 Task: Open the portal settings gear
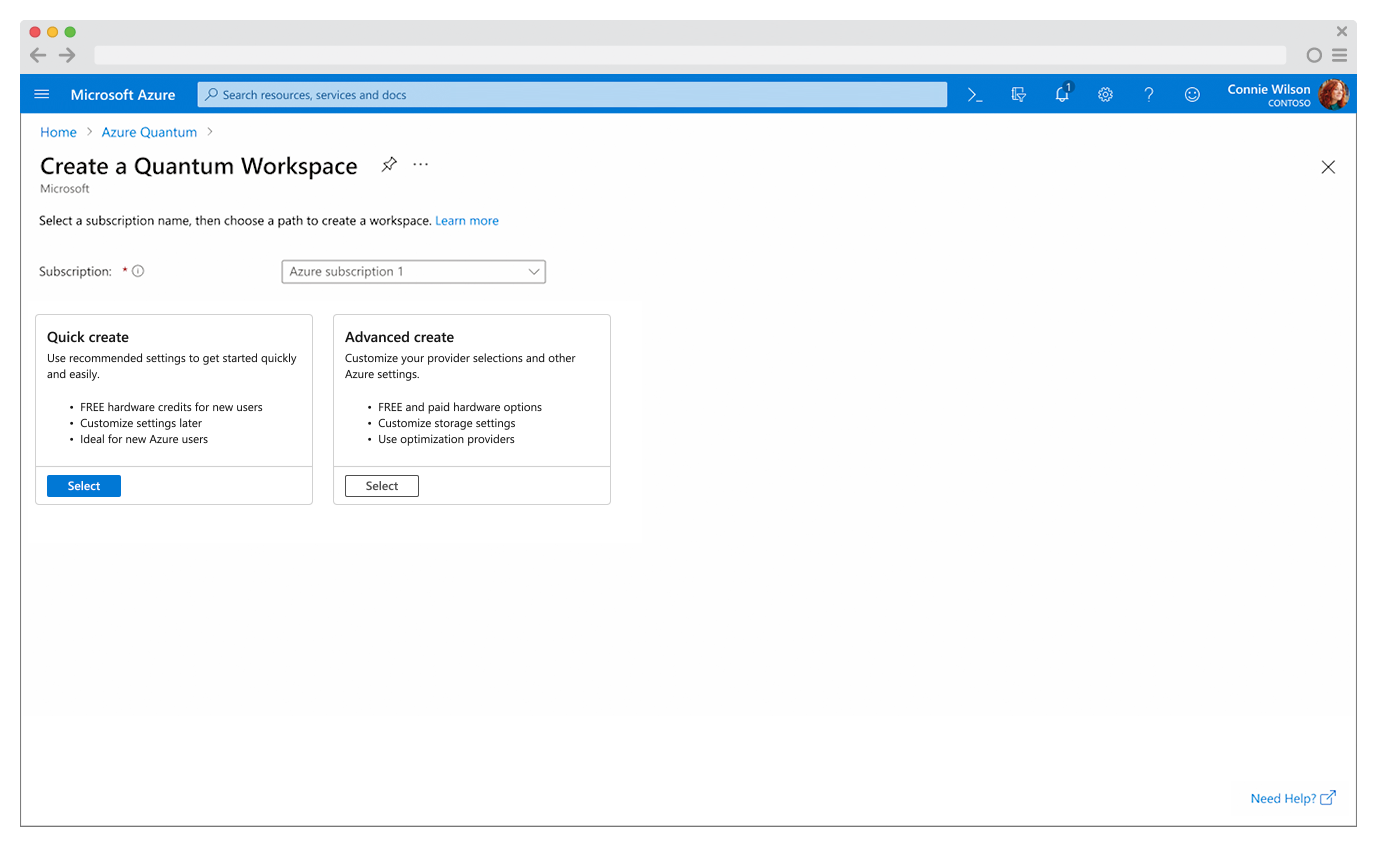(x=1105, y=94)
